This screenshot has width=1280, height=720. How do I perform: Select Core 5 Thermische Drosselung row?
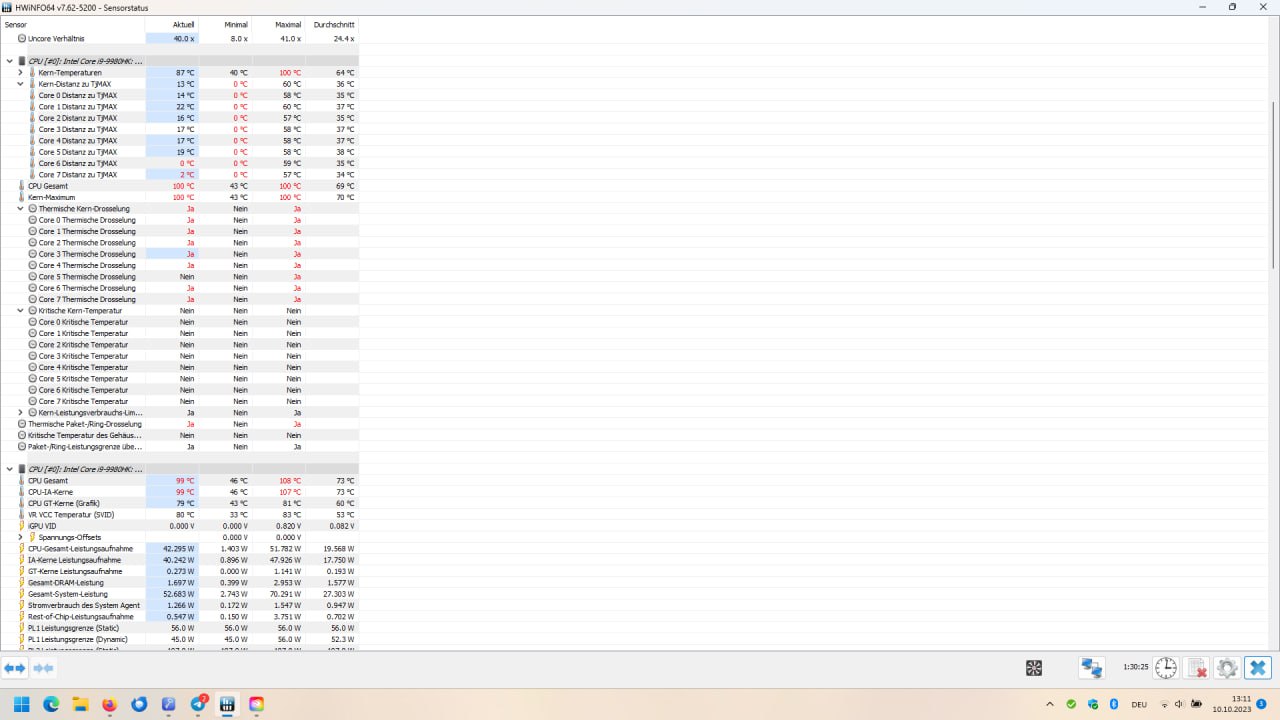pyautogui.click(x=179, y=276)
